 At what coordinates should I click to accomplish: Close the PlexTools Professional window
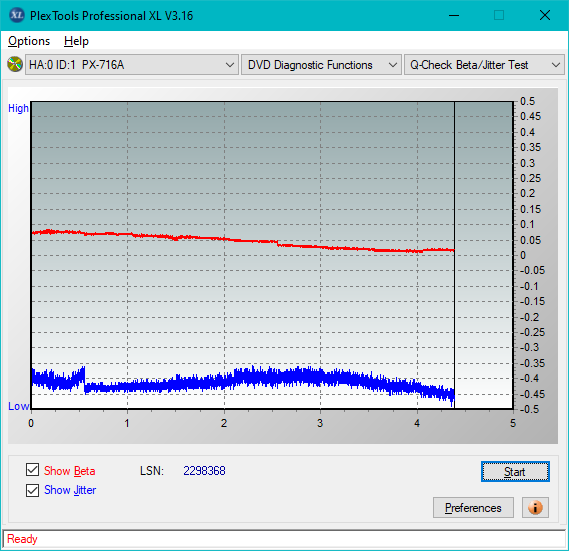[545, 15]
